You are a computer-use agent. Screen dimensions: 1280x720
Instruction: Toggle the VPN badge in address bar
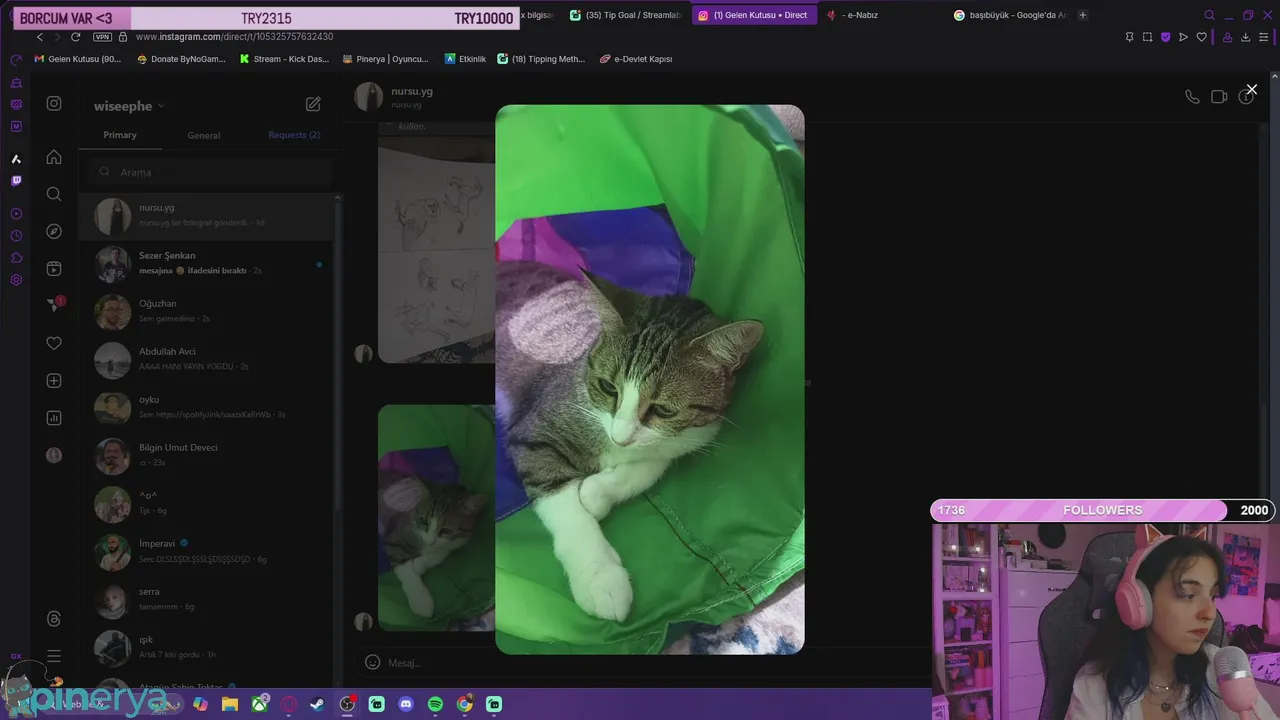(x=102, y=37)
